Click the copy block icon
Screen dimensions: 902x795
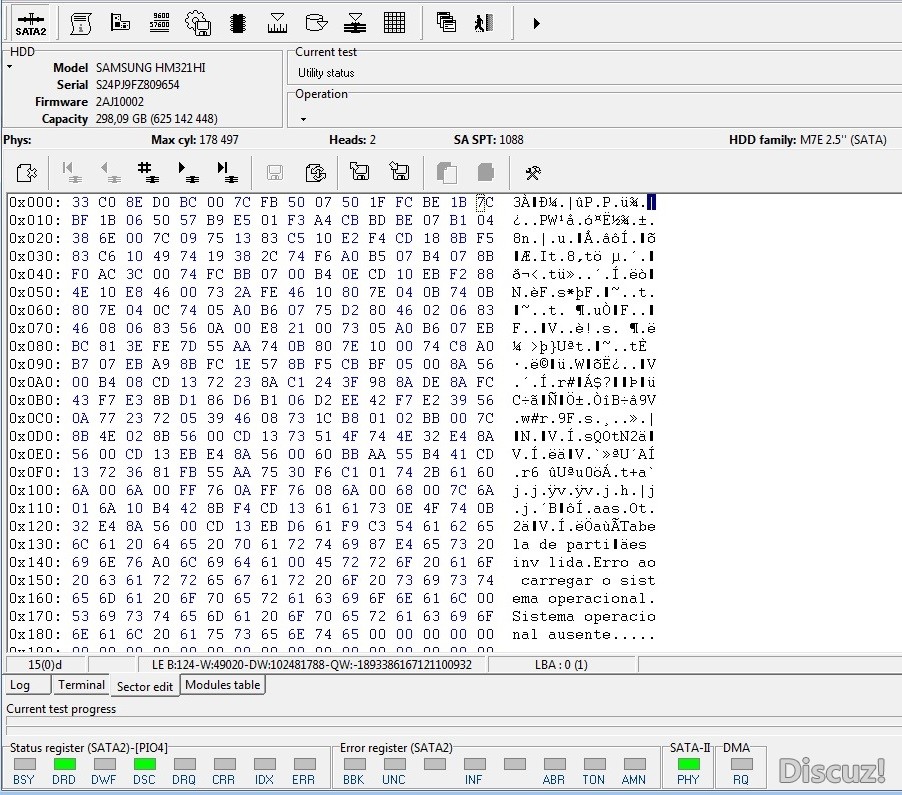coord(446,172)
